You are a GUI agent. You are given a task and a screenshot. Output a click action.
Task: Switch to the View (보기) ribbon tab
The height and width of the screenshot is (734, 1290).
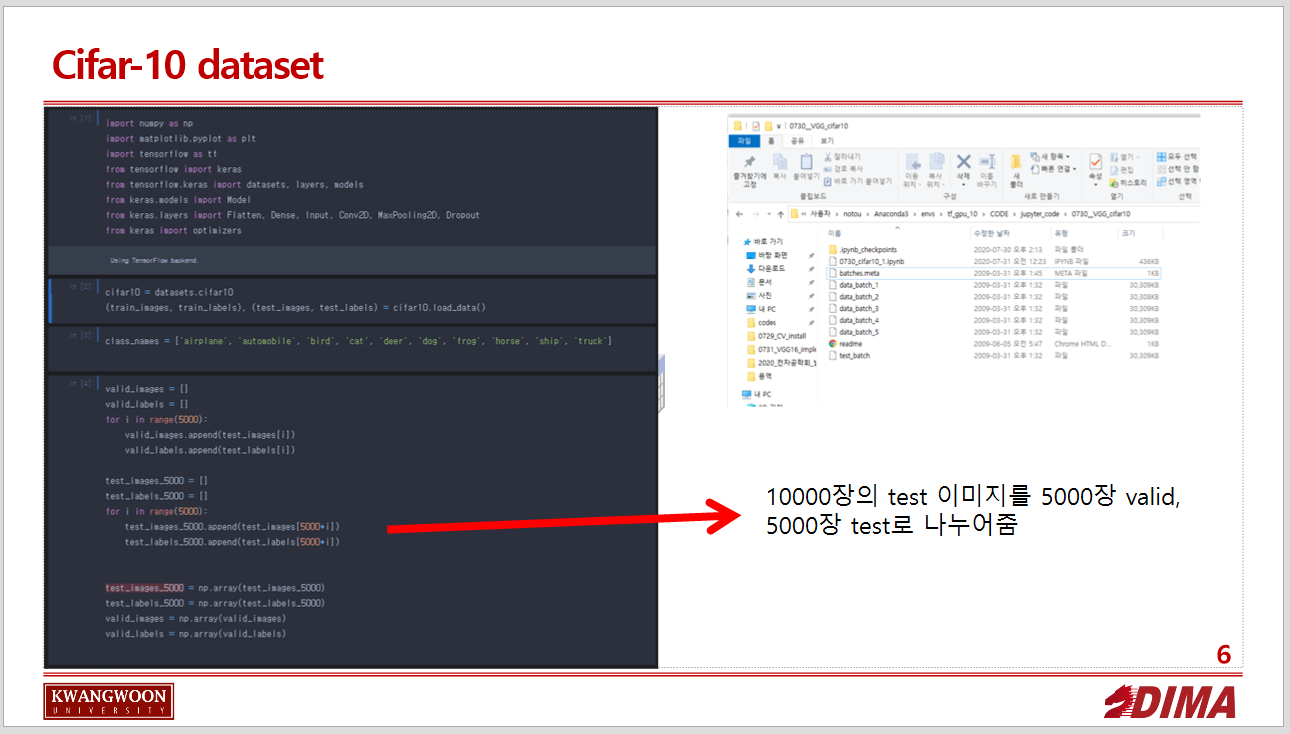pyautogui.click(x=826, y=141)
